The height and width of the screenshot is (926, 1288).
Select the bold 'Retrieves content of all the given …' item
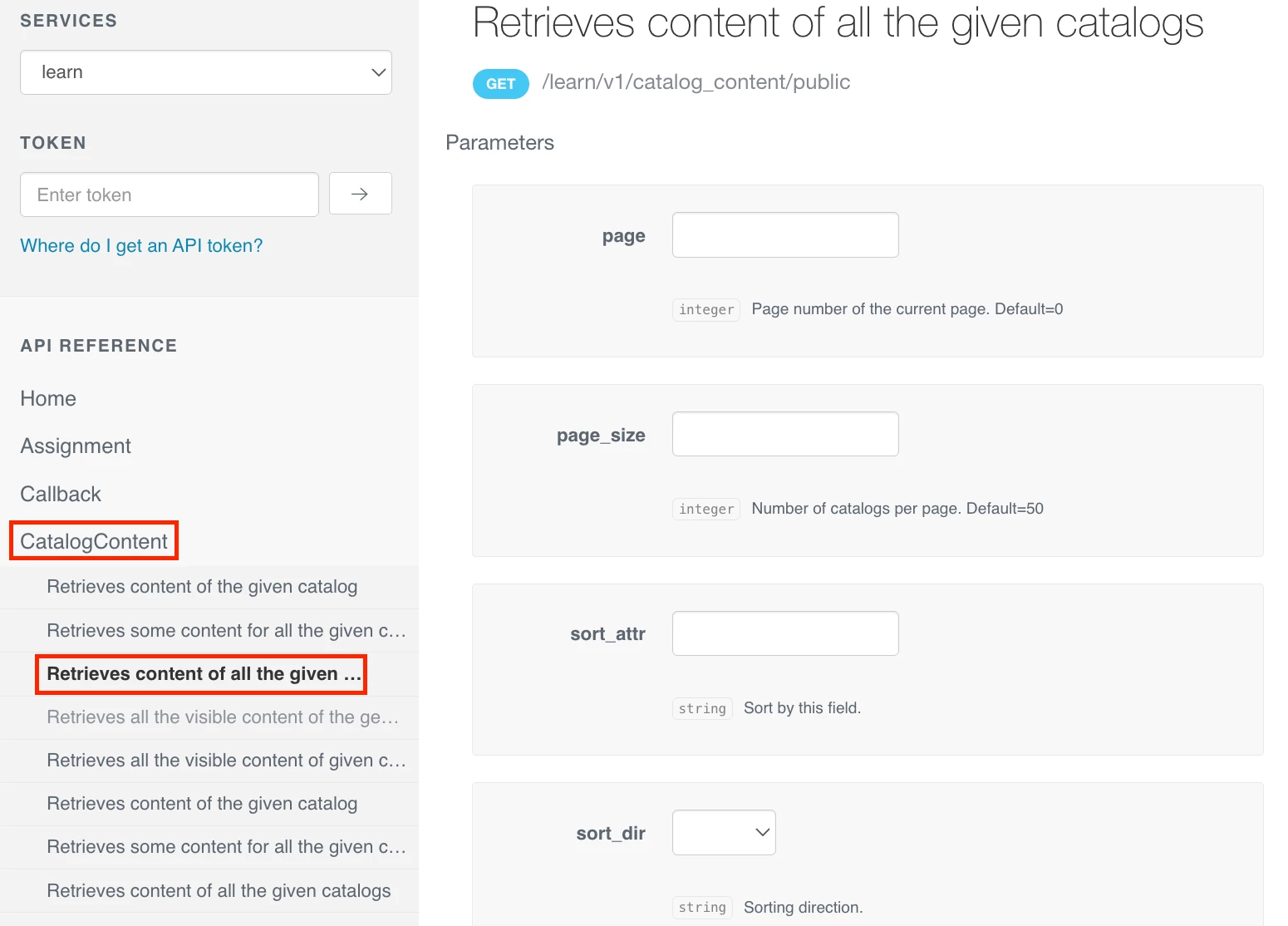[203, 674]
